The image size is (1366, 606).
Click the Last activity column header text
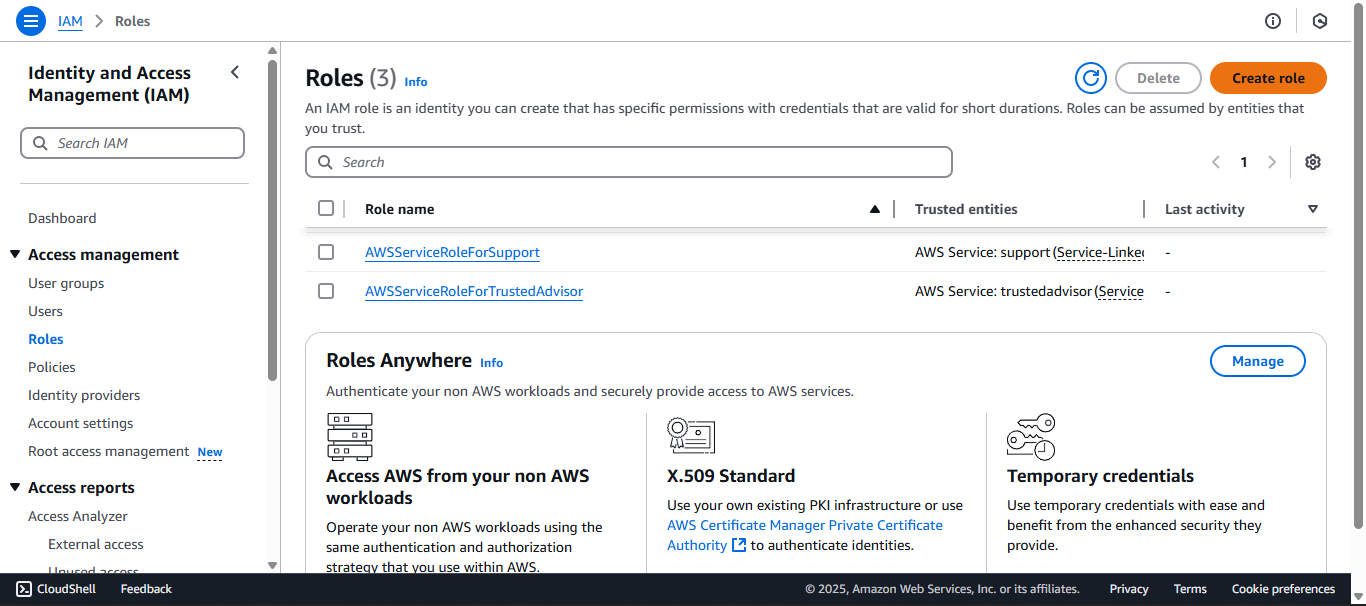(1205, 209)
